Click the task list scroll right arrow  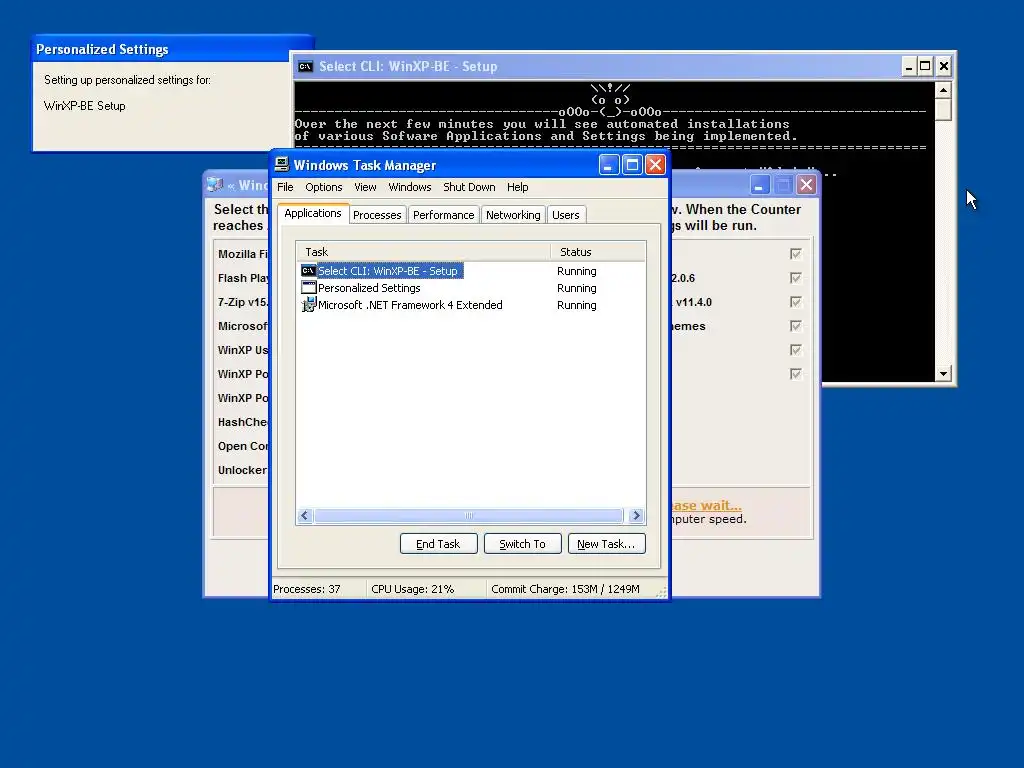[636, 515]
